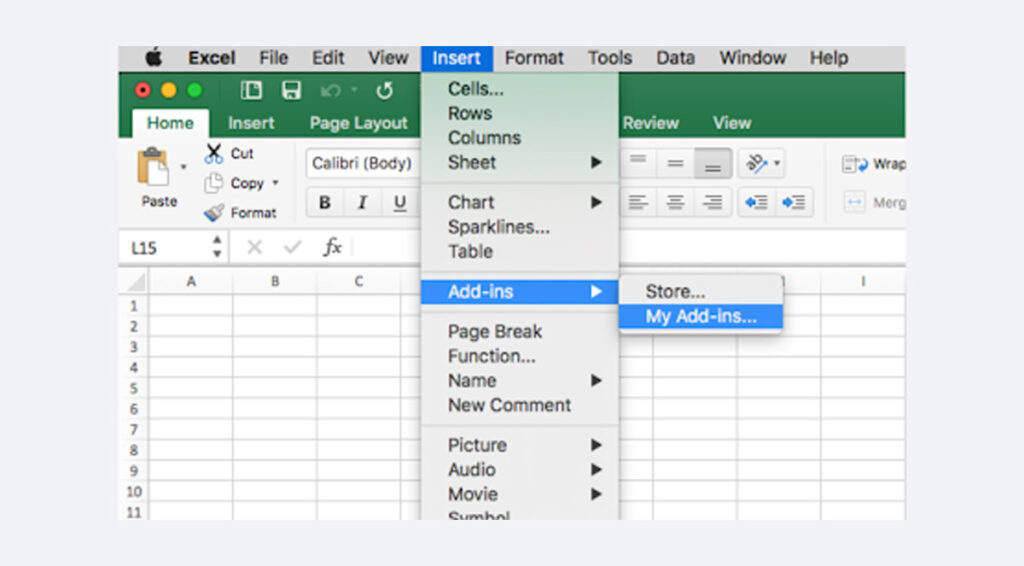The image size is (1024, 566).
Task: Choose Cells... from Insert menu
Action: click(x=520, y=89)
